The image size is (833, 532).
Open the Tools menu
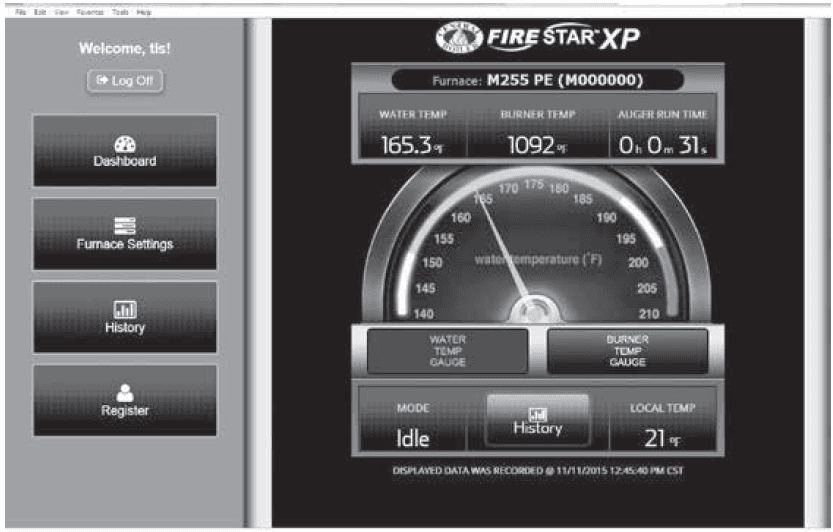click(x=120, y=12)
